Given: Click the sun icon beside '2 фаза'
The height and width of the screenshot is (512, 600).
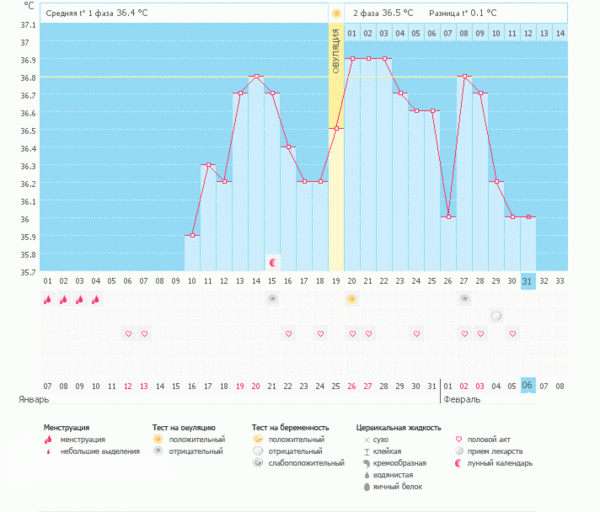Looking at the screenshot, I should (337, 13).
